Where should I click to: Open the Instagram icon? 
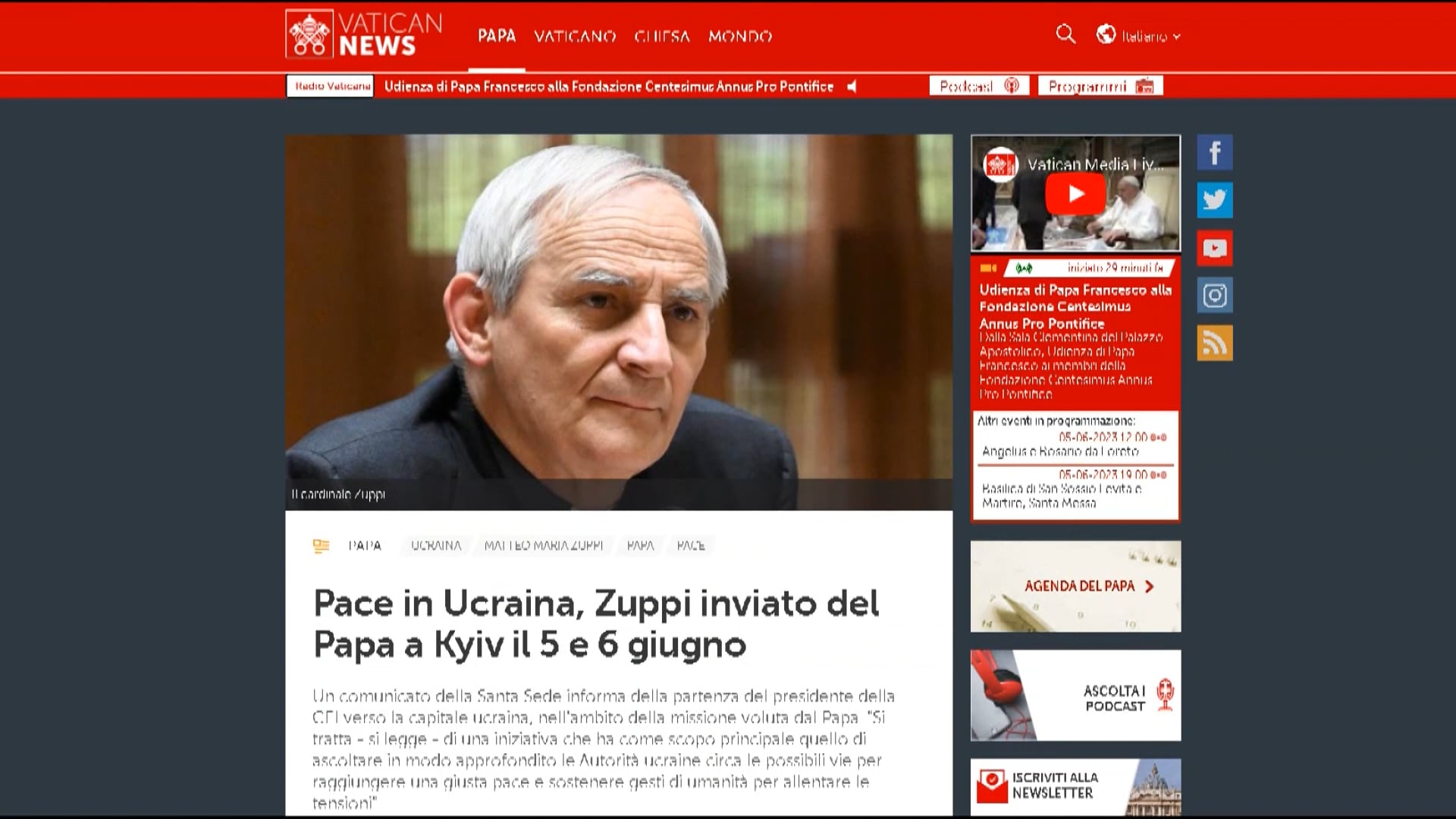click(1215, 295)
